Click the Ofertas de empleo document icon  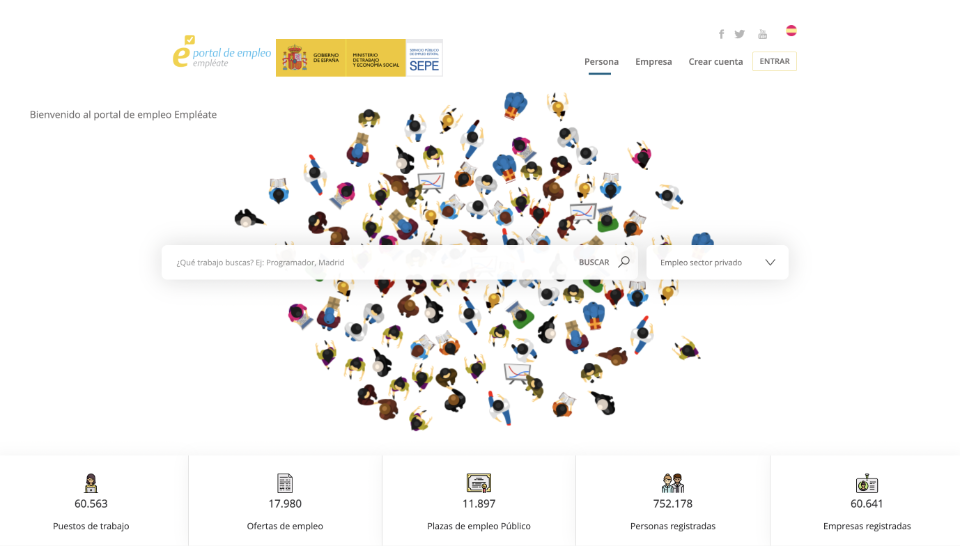(285, 483)
